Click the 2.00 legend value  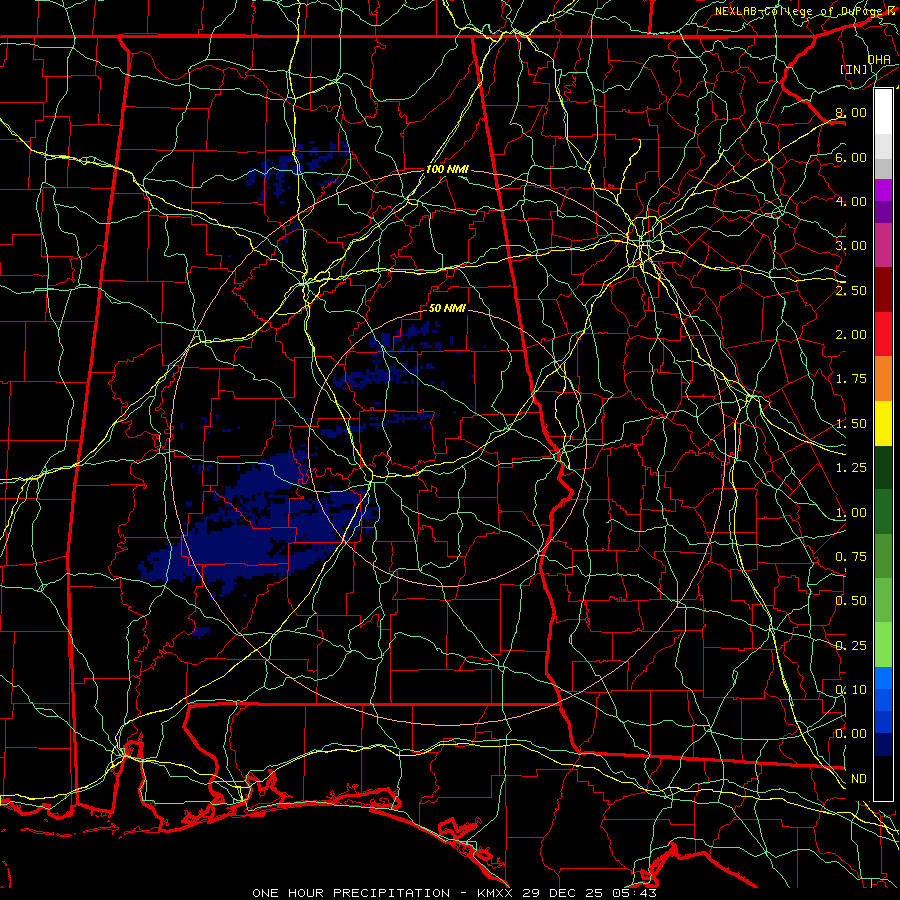(x=851, y=335)
